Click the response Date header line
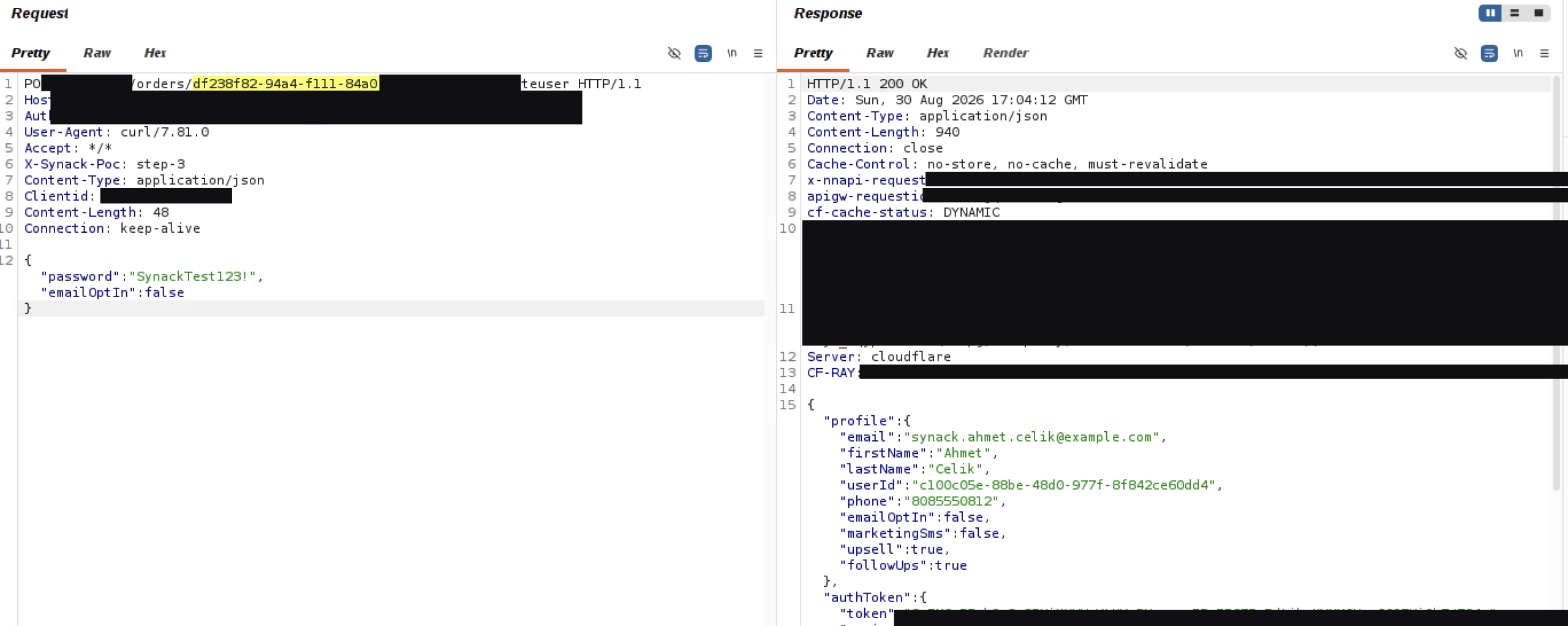This screenshot has width=1568, height=626. coord(947,100)
